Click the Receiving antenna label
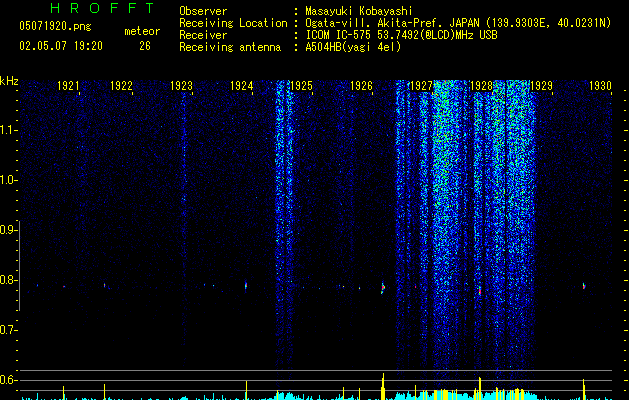This screenshot has height=400, width=629. (x=230, y=47)
